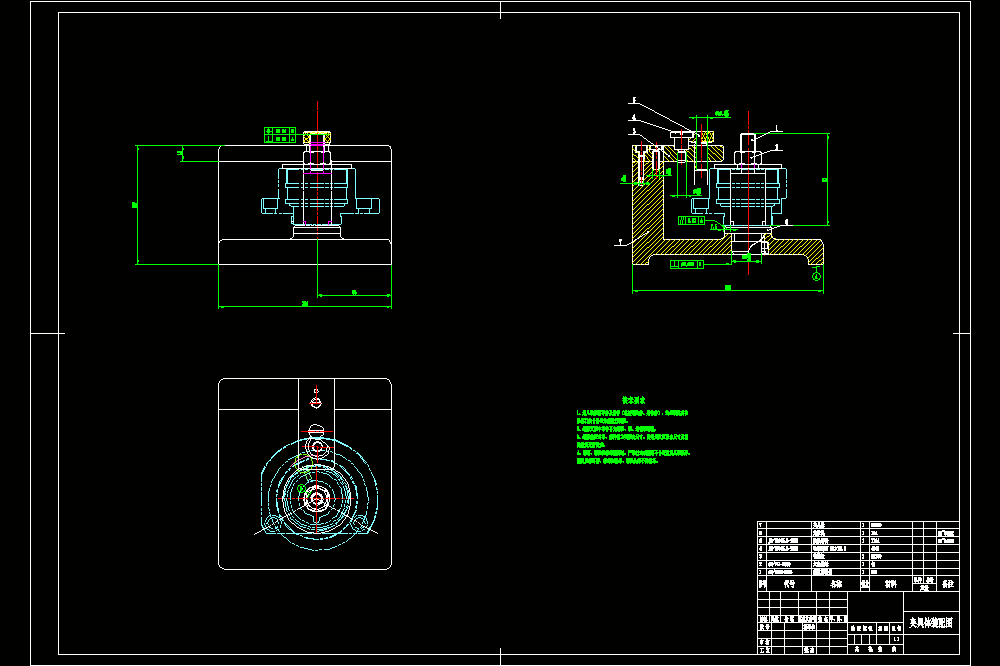Select the yellow knurled nut atop the front view
The height and width of the screenshot is (666, 1000).
(x=317, y=137)
